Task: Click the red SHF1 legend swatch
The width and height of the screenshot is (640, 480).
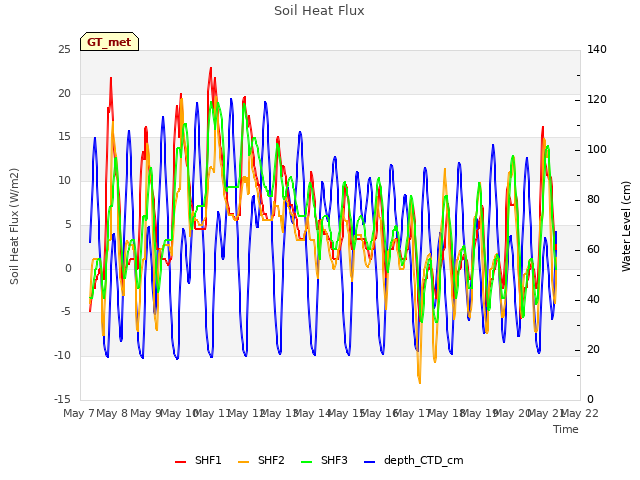Action: [180, 462]
